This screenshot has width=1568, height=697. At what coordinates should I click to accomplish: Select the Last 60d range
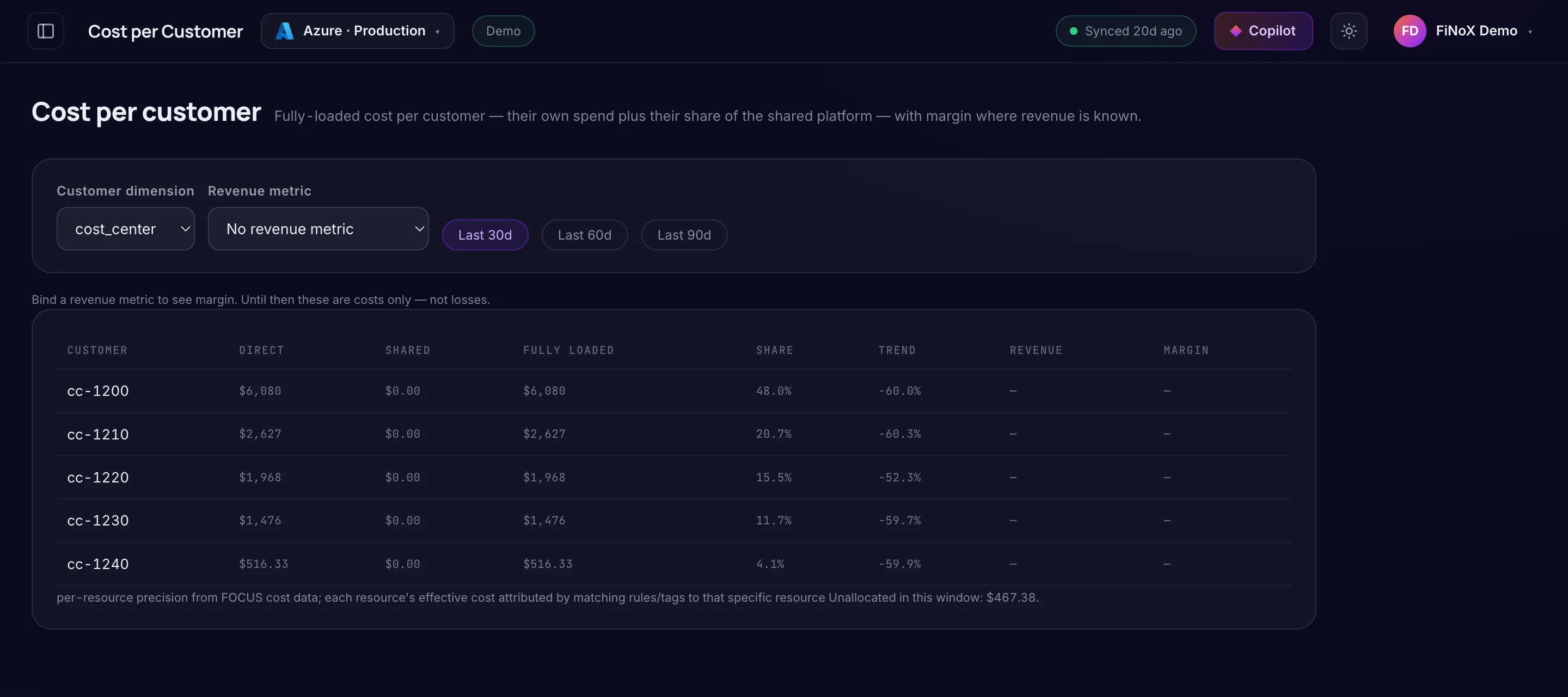584,235
